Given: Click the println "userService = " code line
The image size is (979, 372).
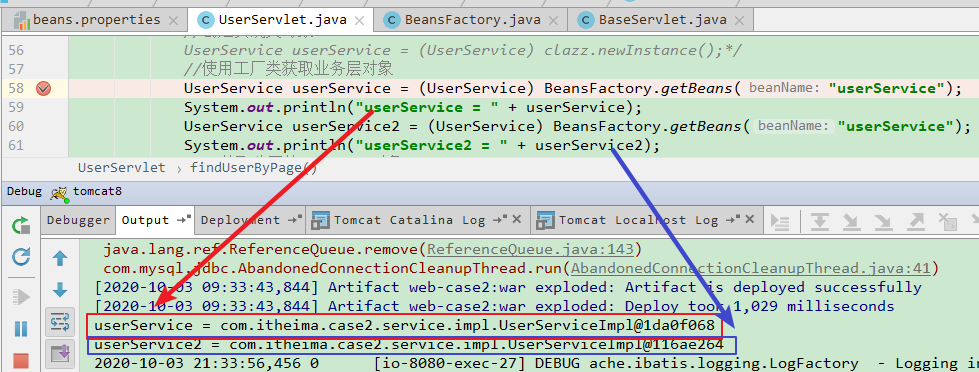Looking at the screenshot, I should click(413, 107).
